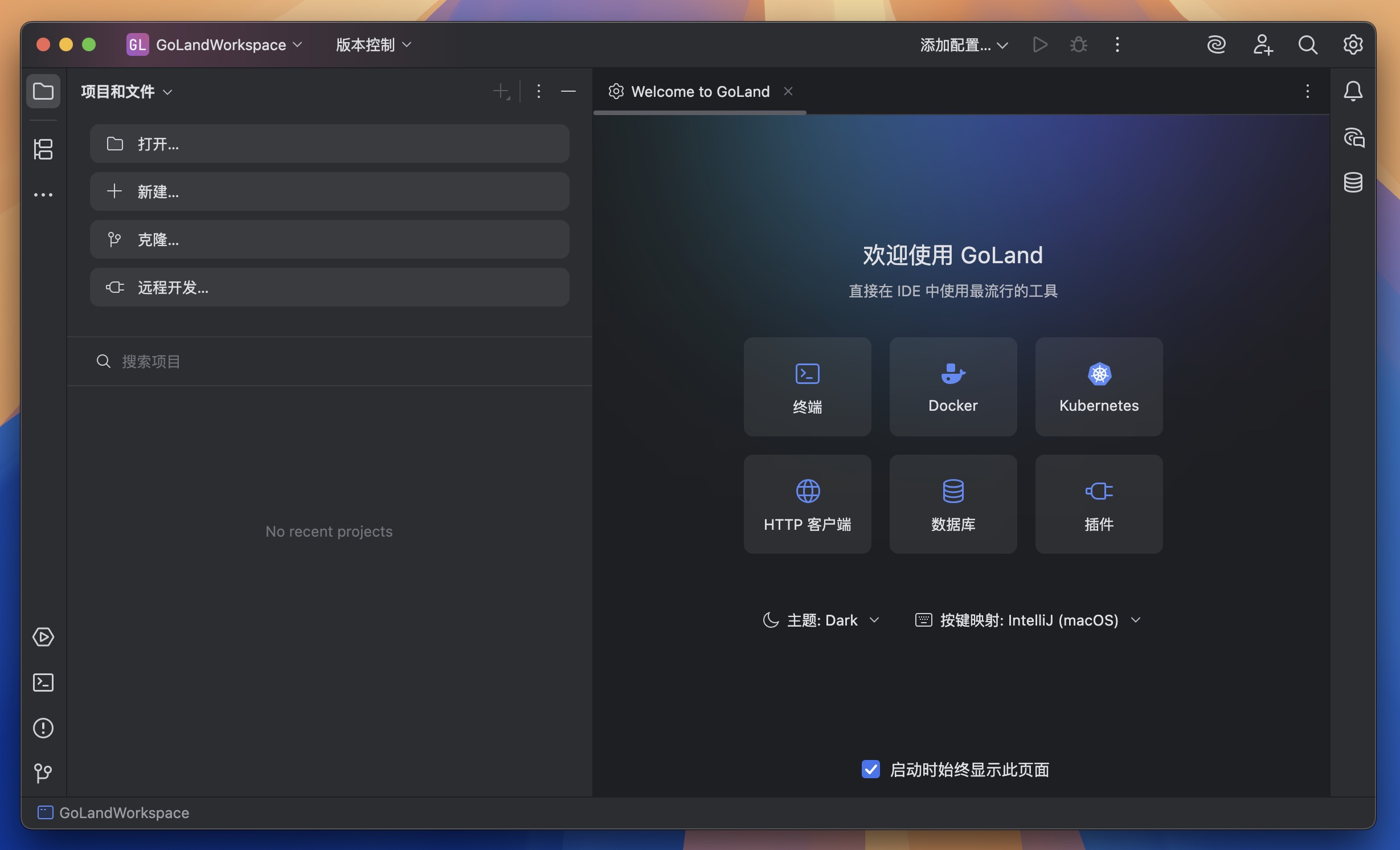Open Search Everywhere with the magnifier icon
The image size is (1400, 850).
(1308, 44)
